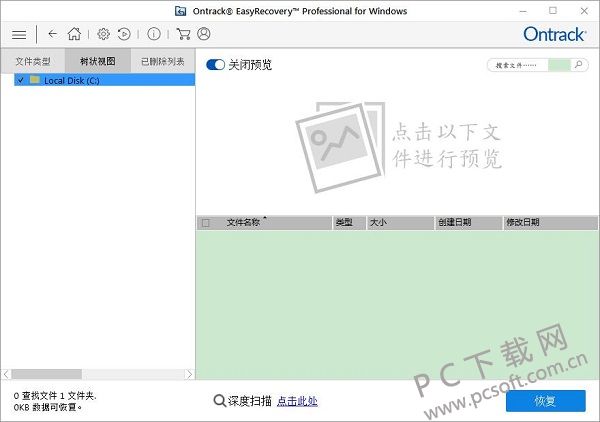Maximize the EasyRecovery window
The height and width of the screenshot is (422, 600).
[x=553, y=11]
